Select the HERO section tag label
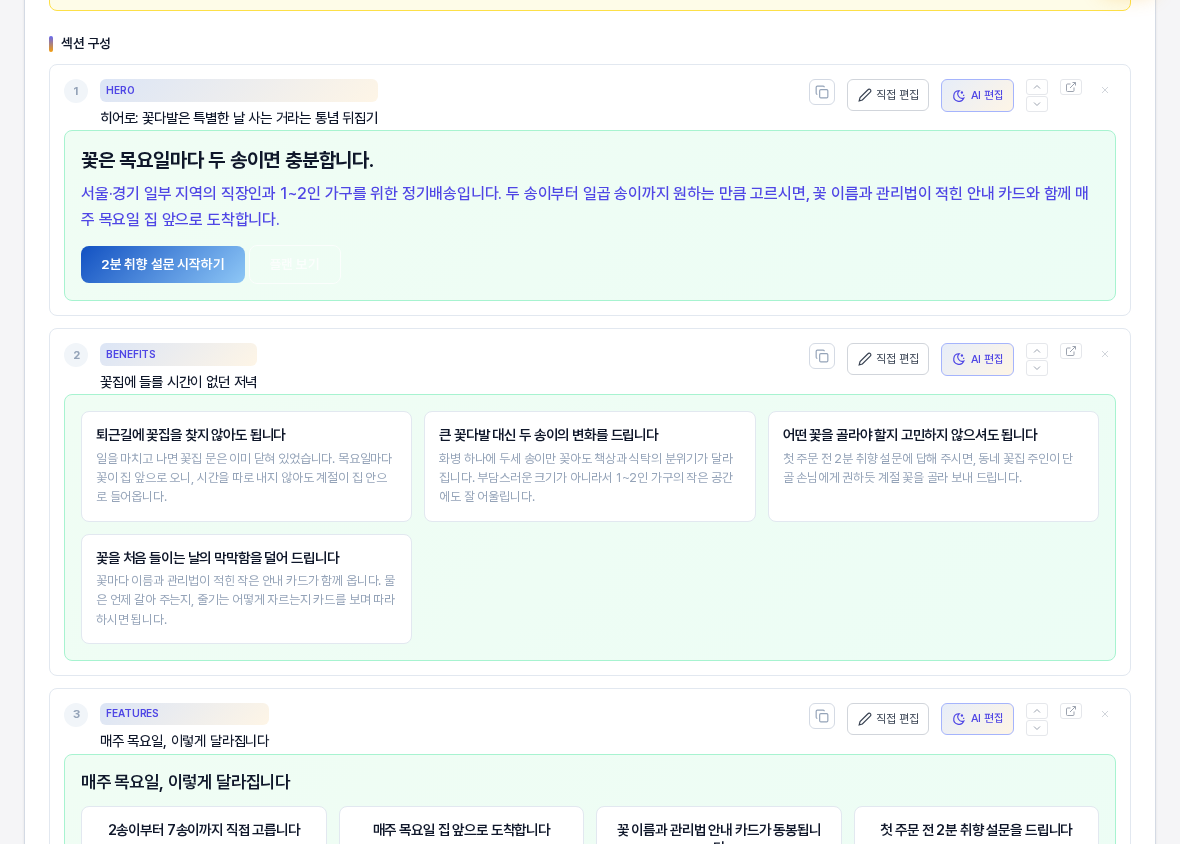Screen dimensions: 1180x844 (239, 90)
